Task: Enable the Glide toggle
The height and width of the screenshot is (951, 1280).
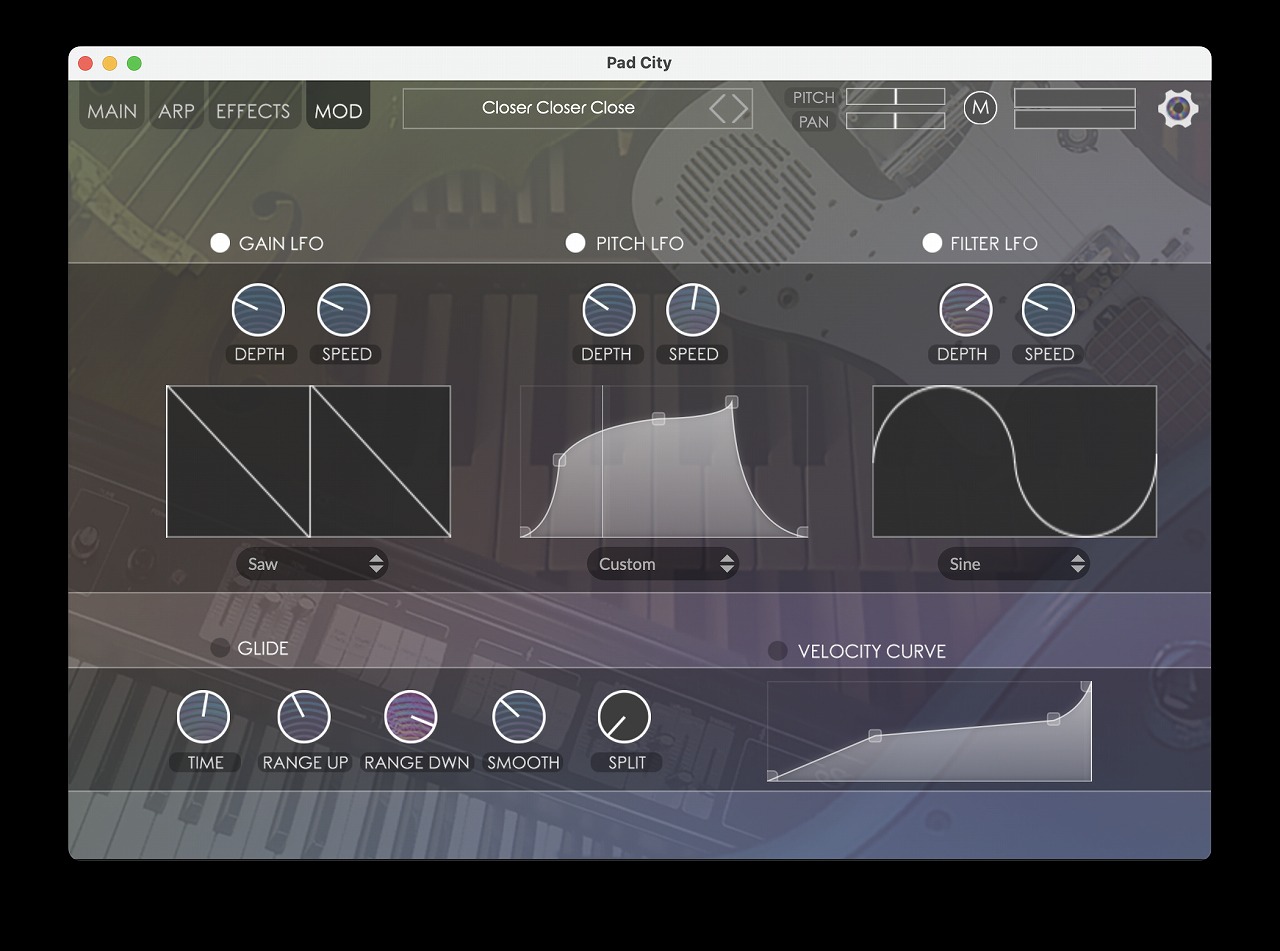Action: click(x=220, y=648)
